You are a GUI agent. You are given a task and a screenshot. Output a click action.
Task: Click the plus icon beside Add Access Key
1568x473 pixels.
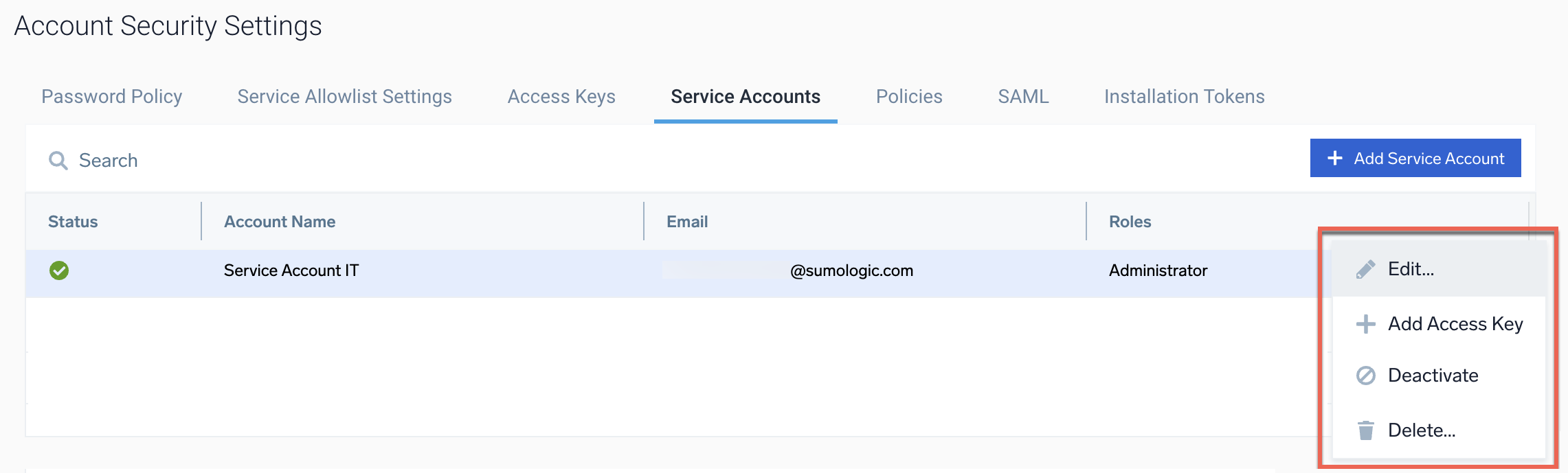coord(1365,324)
